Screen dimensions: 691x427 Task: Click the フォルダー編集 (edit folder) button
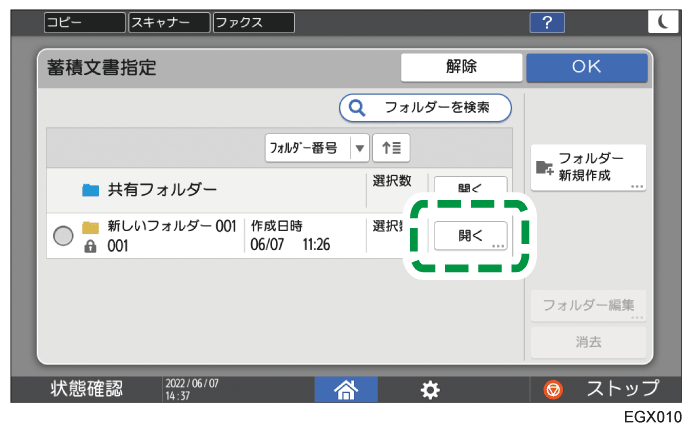pos(588,305)
